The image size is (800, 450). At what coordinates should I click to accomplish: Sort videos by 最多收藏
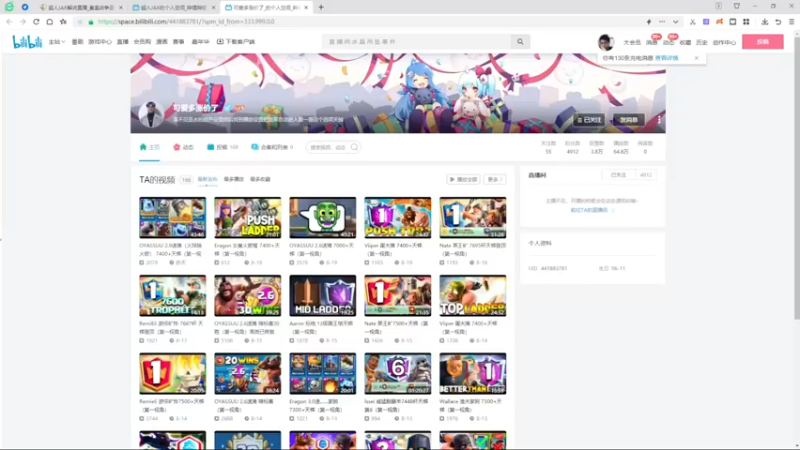(260, 180)
